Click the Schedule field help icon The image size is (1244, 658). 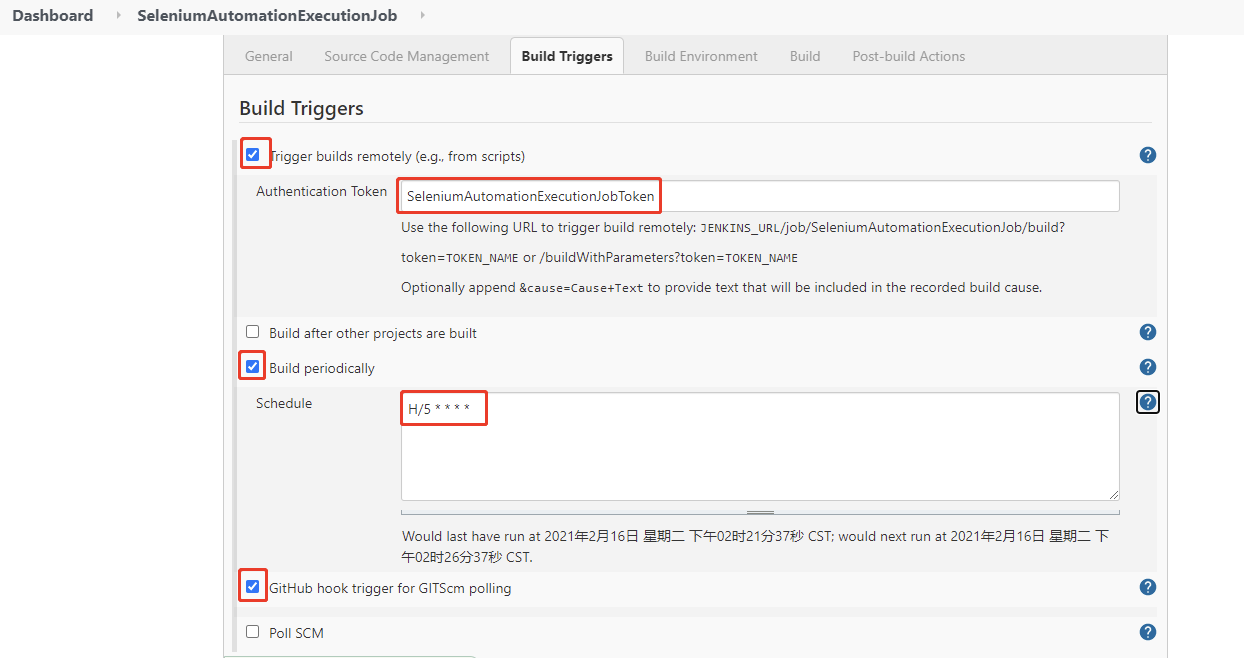[x=1147, y=402]
